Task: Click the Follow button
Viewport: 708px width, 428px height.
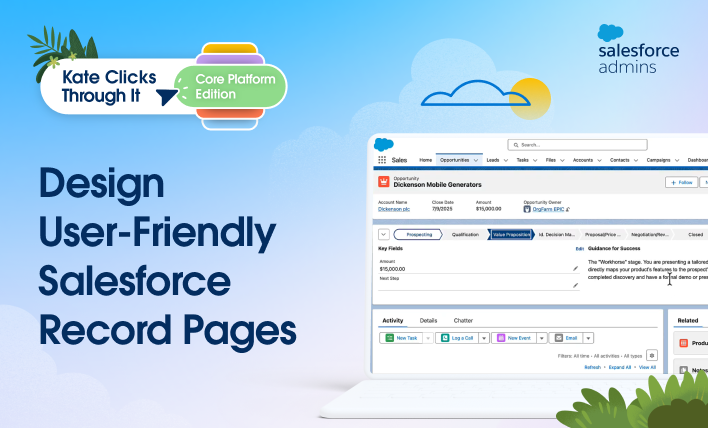Action: pyautogui.click(x=681, y=182)
